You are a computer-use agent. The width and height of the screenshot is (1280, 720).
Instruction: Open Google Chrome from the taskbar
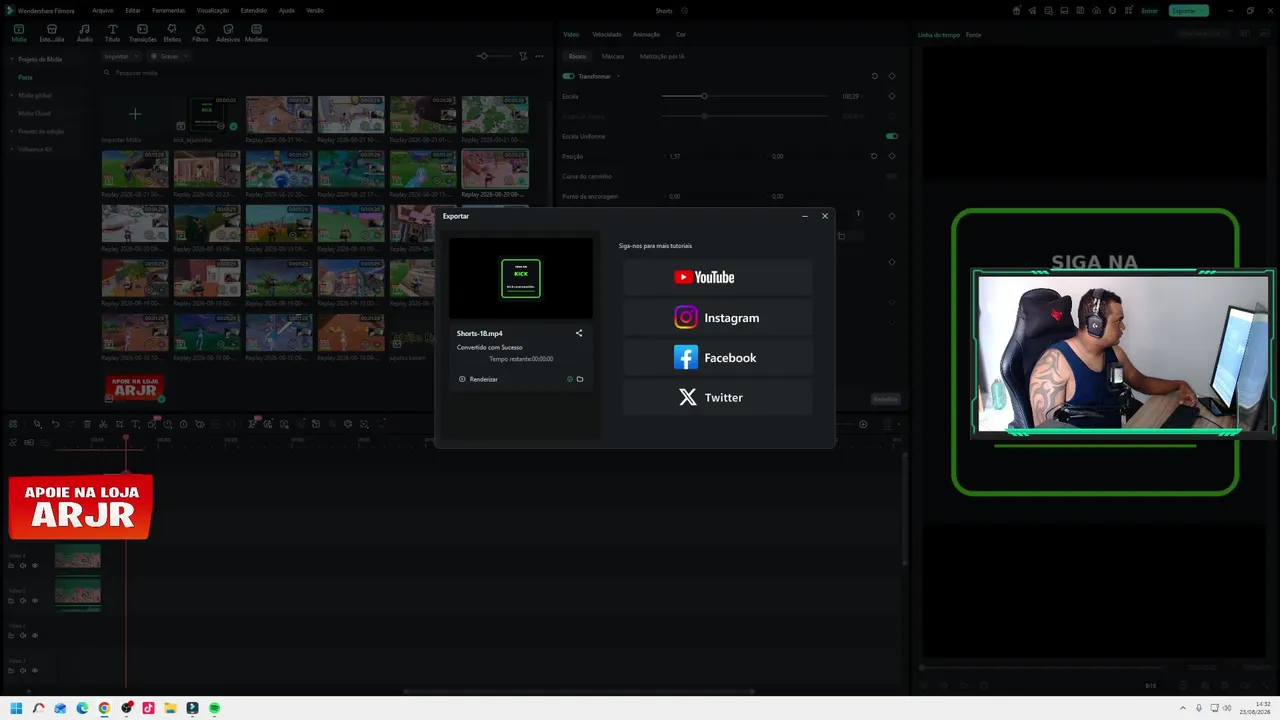coord(104,708)
